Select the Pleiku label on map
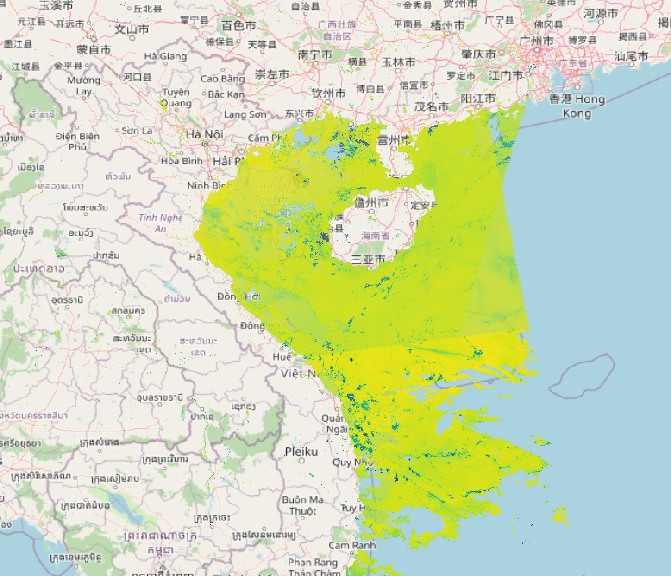The height and width of the screenshot is (576, 671). point(301,451)
